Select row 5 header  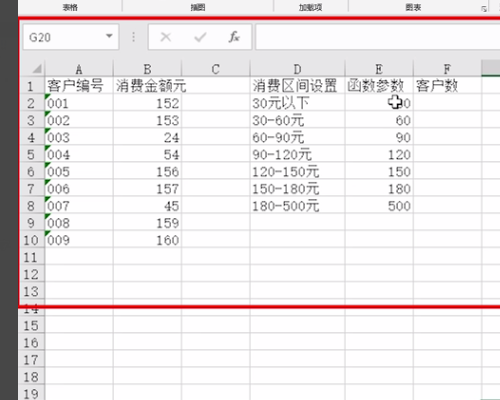point(31,154)
